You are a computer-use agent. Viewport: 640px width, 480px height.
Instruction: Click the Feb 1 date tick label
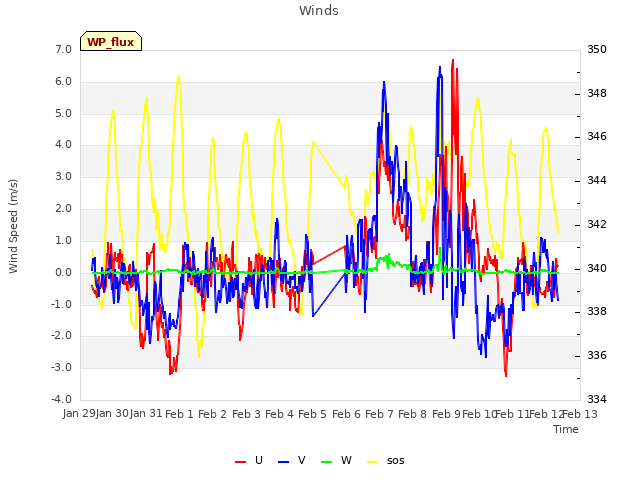[179, 414]
